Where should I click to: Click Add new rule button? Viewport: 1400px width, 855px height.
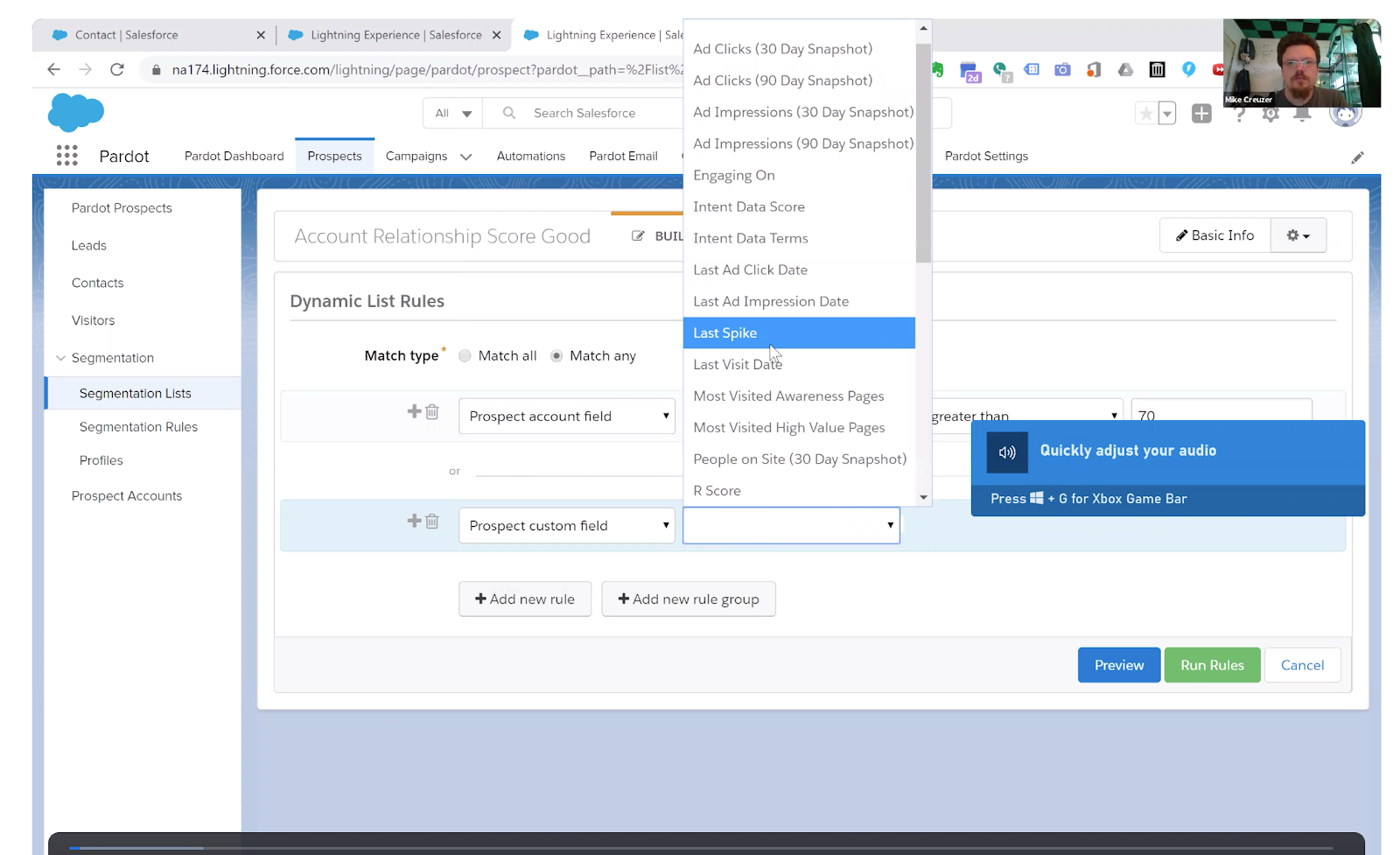[x=525, y=599]
